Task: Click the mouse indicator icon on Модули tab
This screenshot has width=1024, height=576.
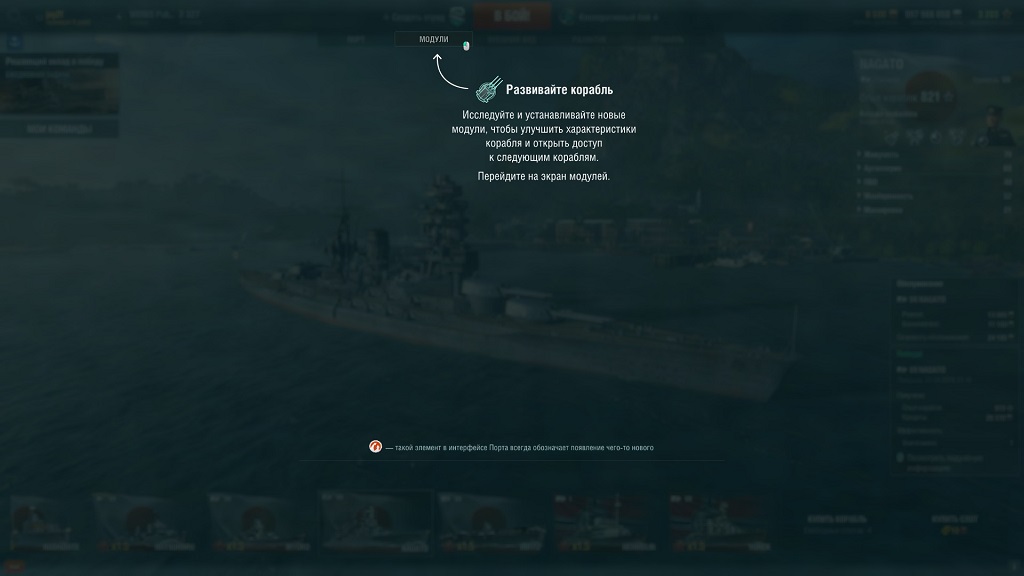Action: pyautogui.click(x=466, y=46)
